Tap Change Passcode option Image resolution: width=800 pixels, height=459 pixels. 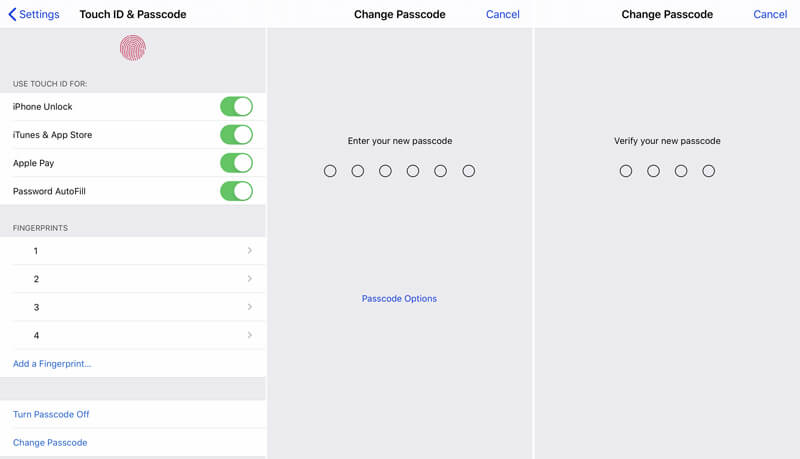pyautogui.click(x=50, y=442)
